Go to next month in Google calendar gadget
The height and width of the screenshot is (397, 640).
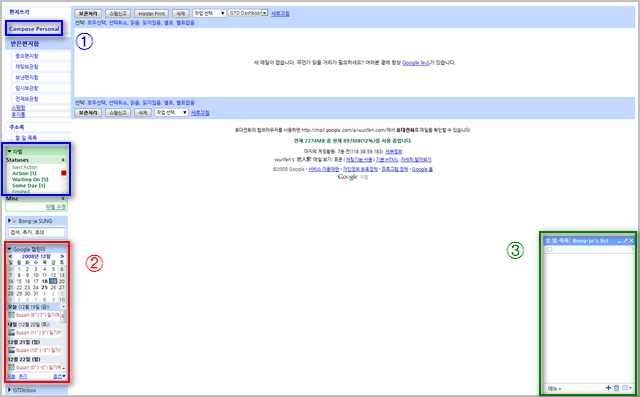tap(62, 256)
